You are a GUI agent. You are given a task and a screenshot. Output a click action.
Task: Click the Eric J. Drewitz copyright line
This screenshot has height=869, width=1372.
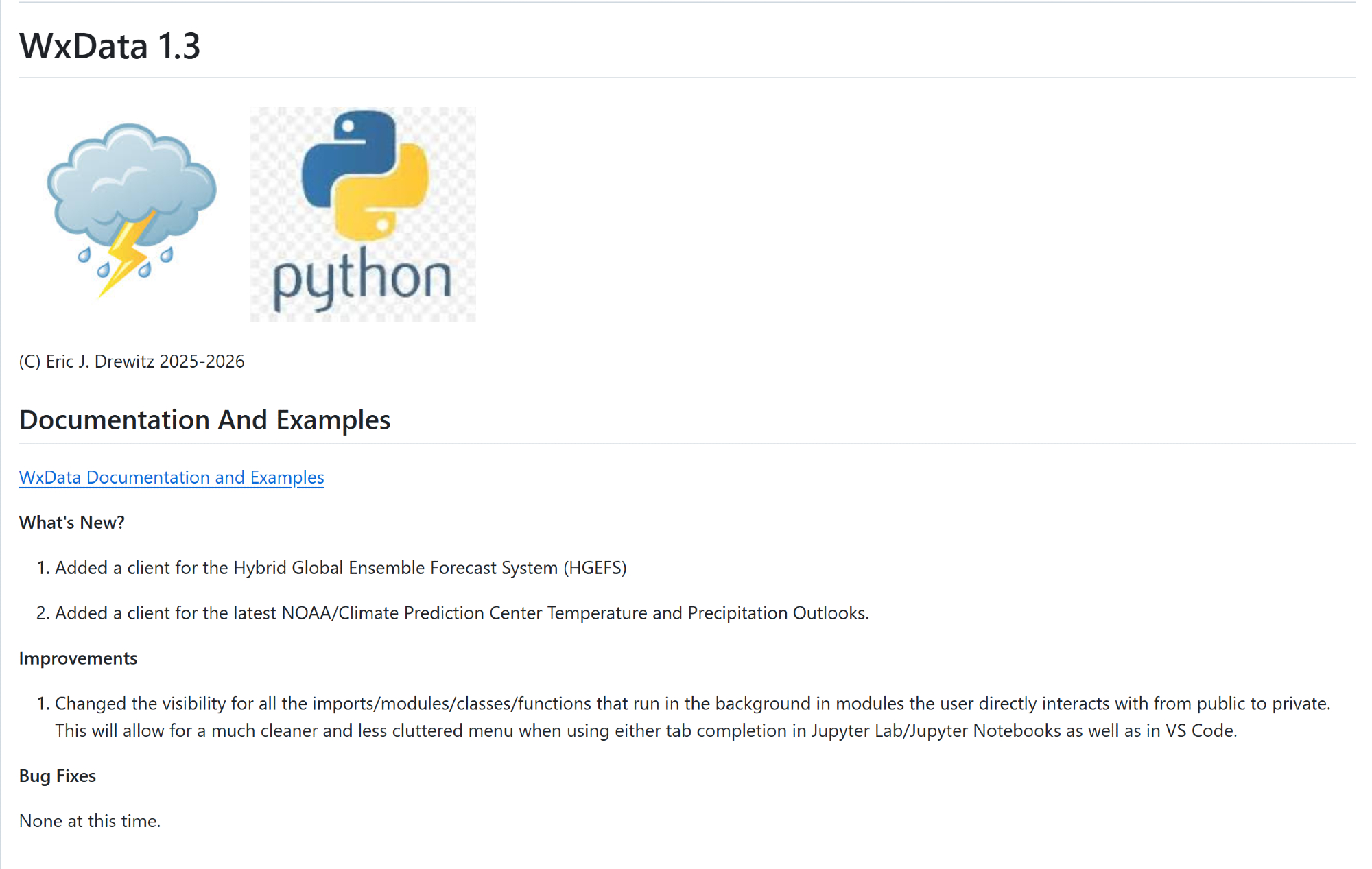coord(132,361)
